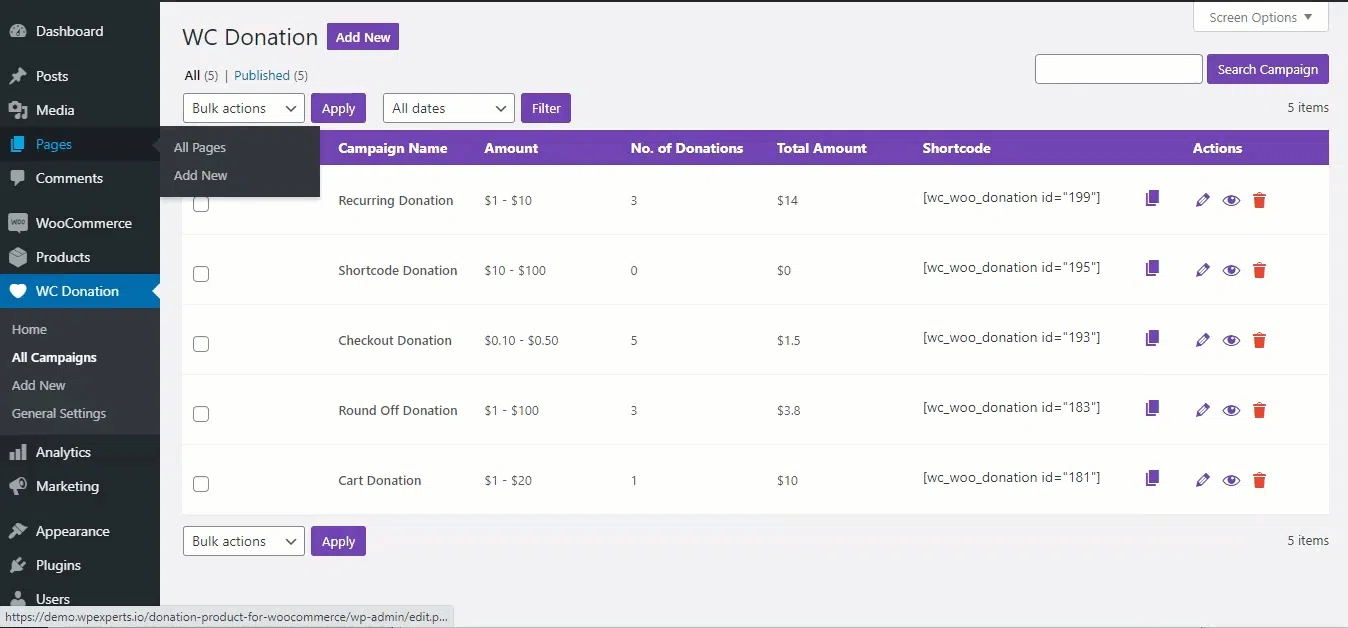Edit the Recurring Donation campaign pencil icon

click(x=1203, y=200)
